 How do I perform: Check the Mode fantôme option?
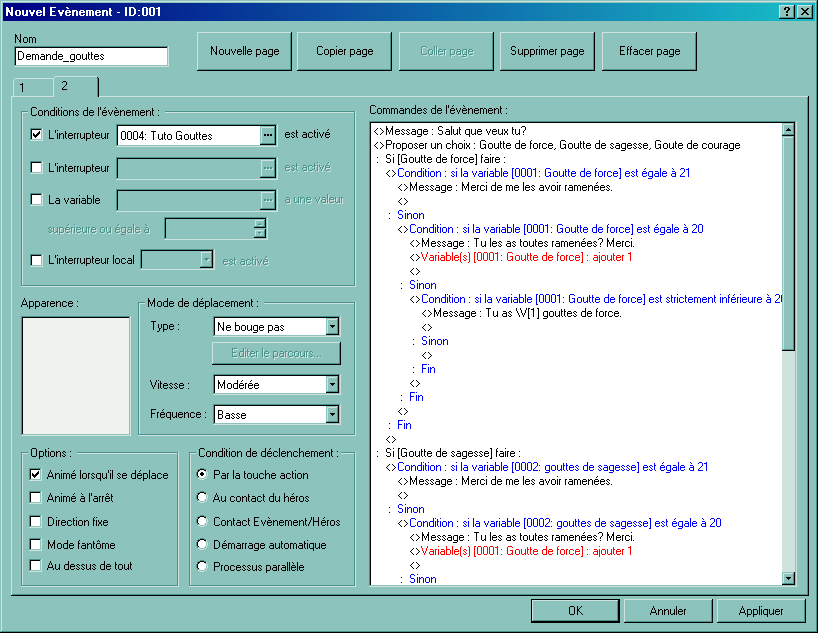click(37, 545)
